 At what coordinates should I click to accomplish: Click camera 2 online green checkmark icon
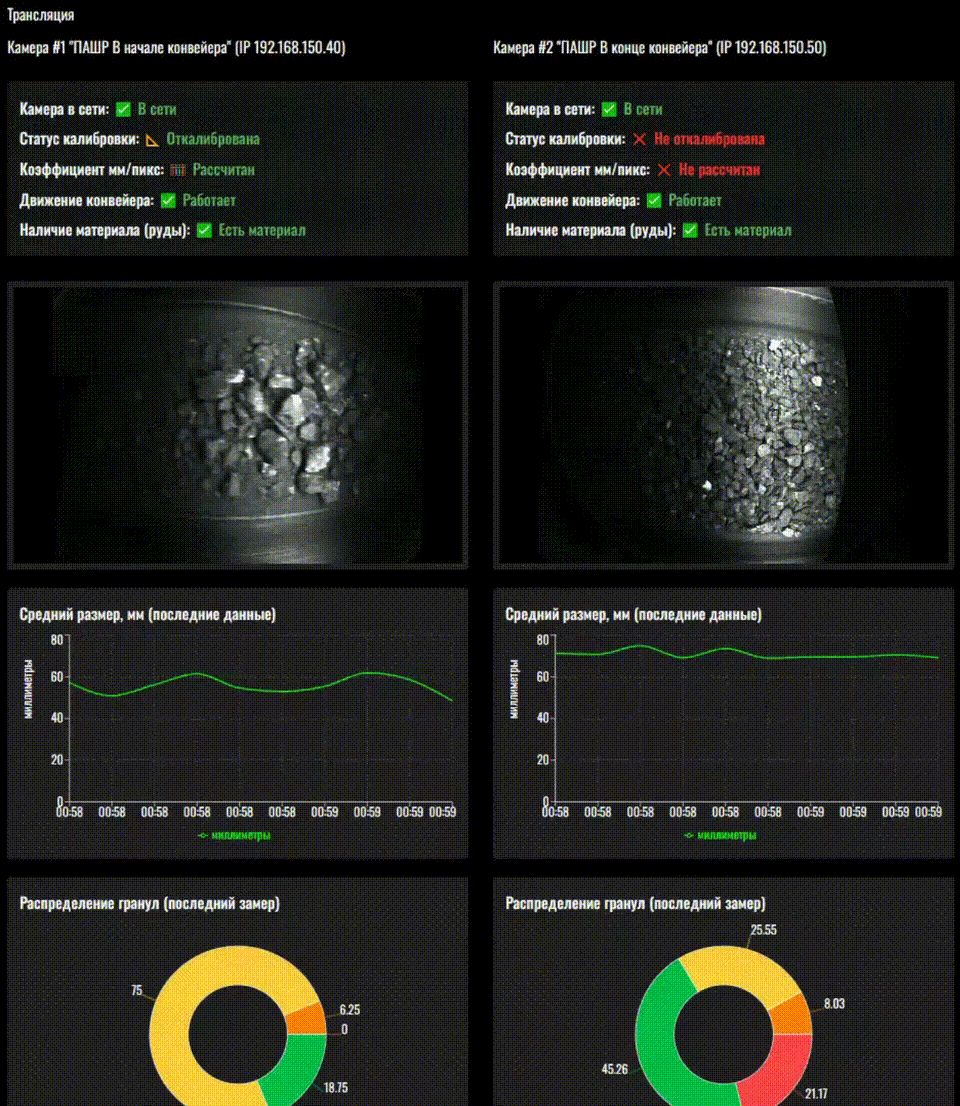pos(609,109)
